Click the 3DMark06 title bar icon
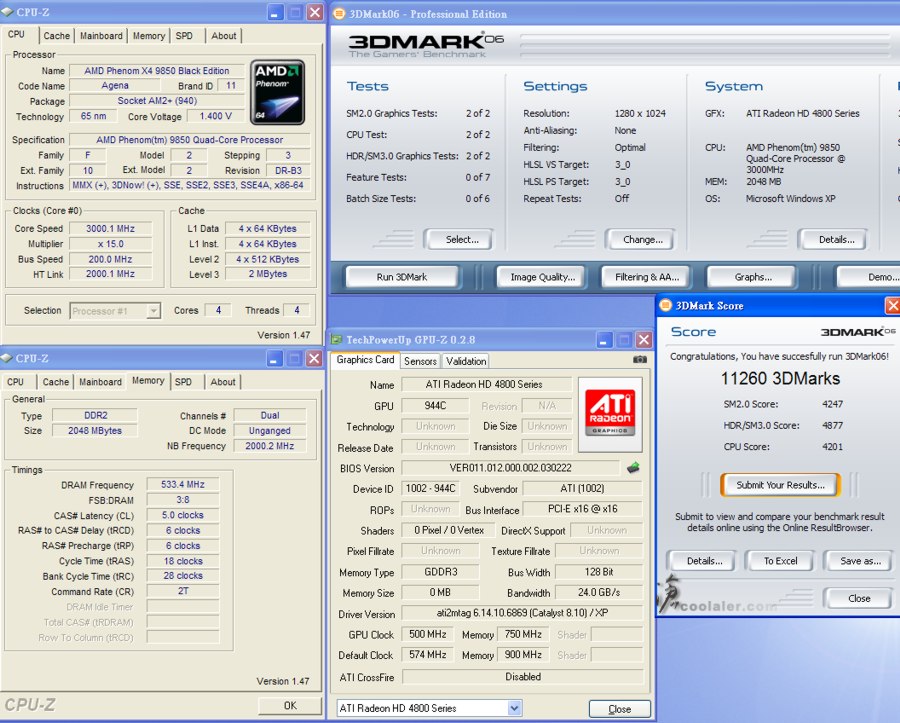Viewport: 900px width, 723px height. [x=339, y=14]
